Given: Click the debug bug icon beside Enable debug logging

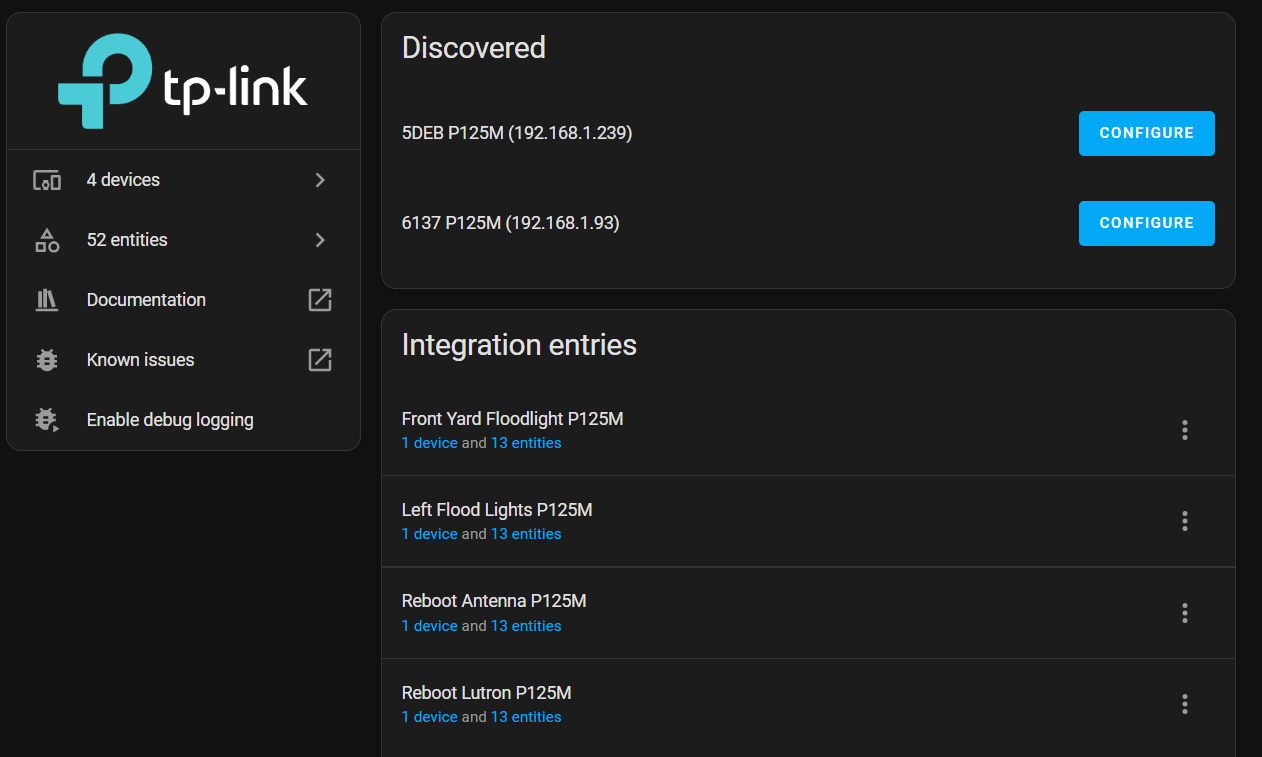Looking at the screenshot, I should click(x=46, y=420).
